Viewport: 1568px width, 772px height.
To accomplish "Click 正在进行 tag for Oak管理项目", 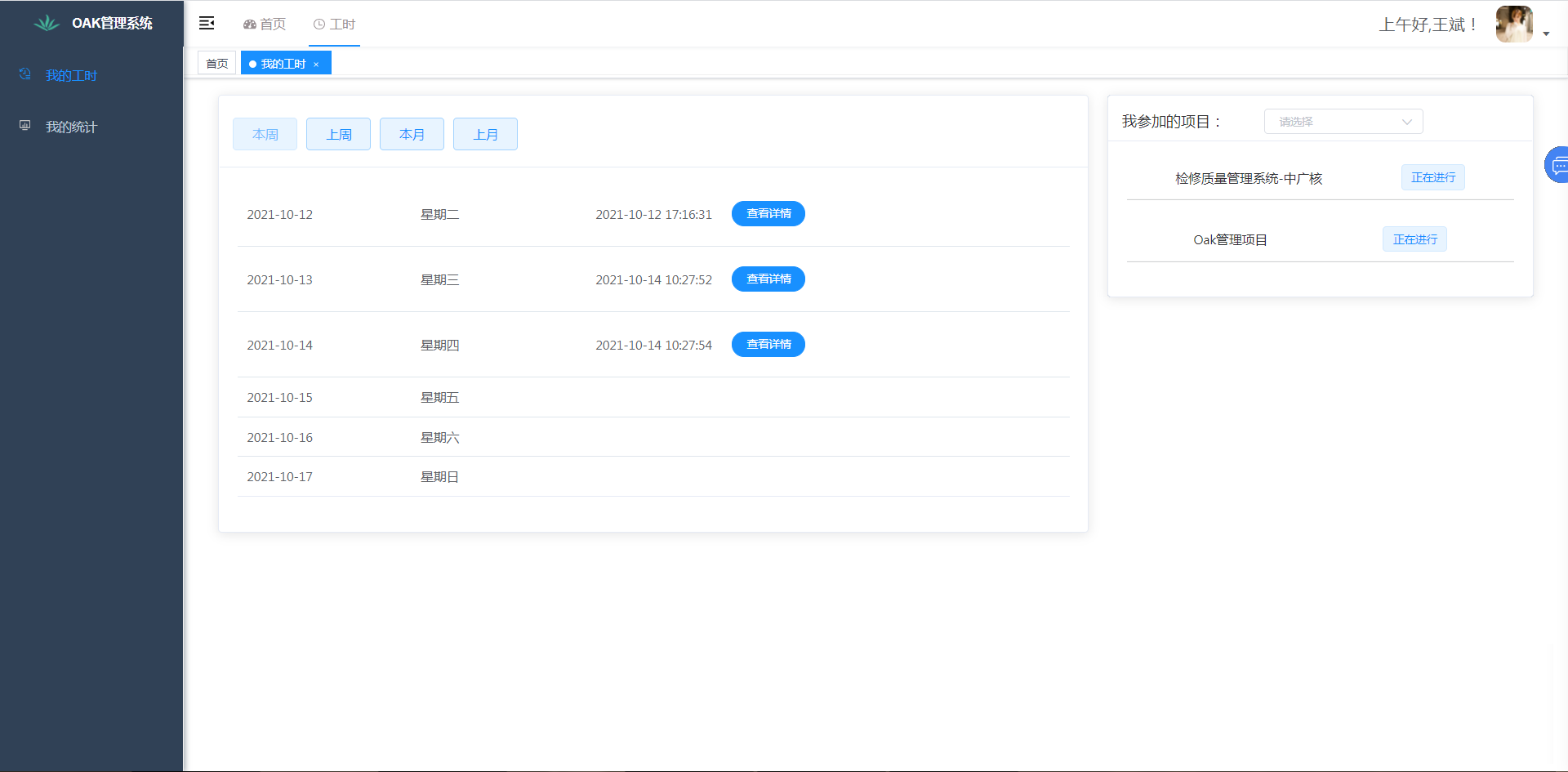I will coord(1414,239).
